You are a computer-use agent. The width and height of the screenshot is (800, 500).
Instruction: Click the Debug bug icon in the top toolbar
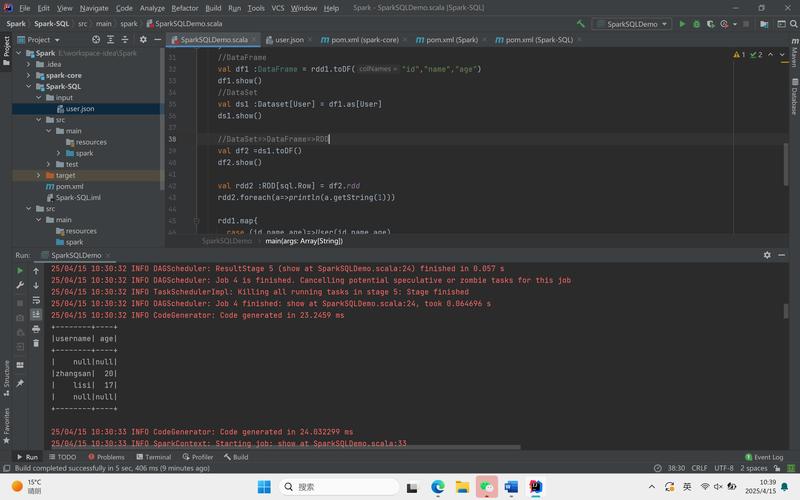(696, 23)
